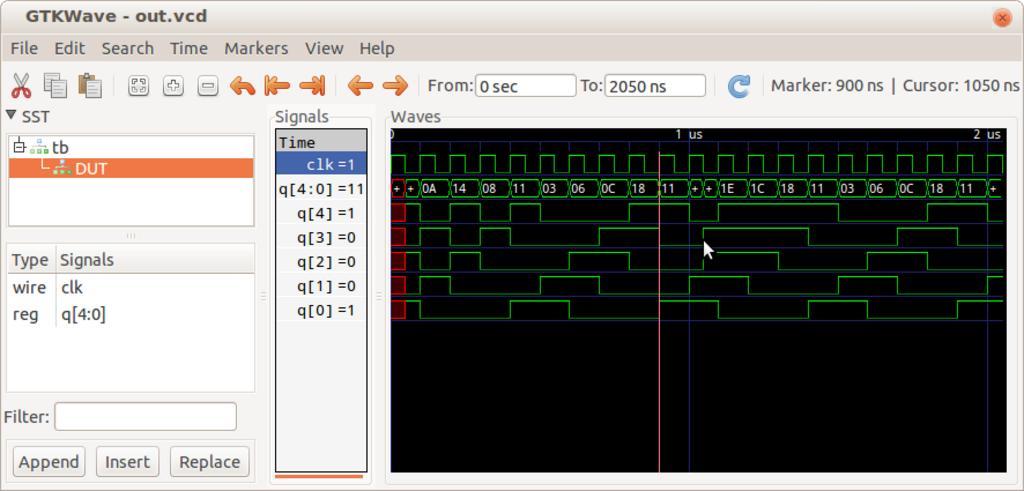Click the Cut scissors icon
The width and height of the screenshot is (1024, 491).
21,86
